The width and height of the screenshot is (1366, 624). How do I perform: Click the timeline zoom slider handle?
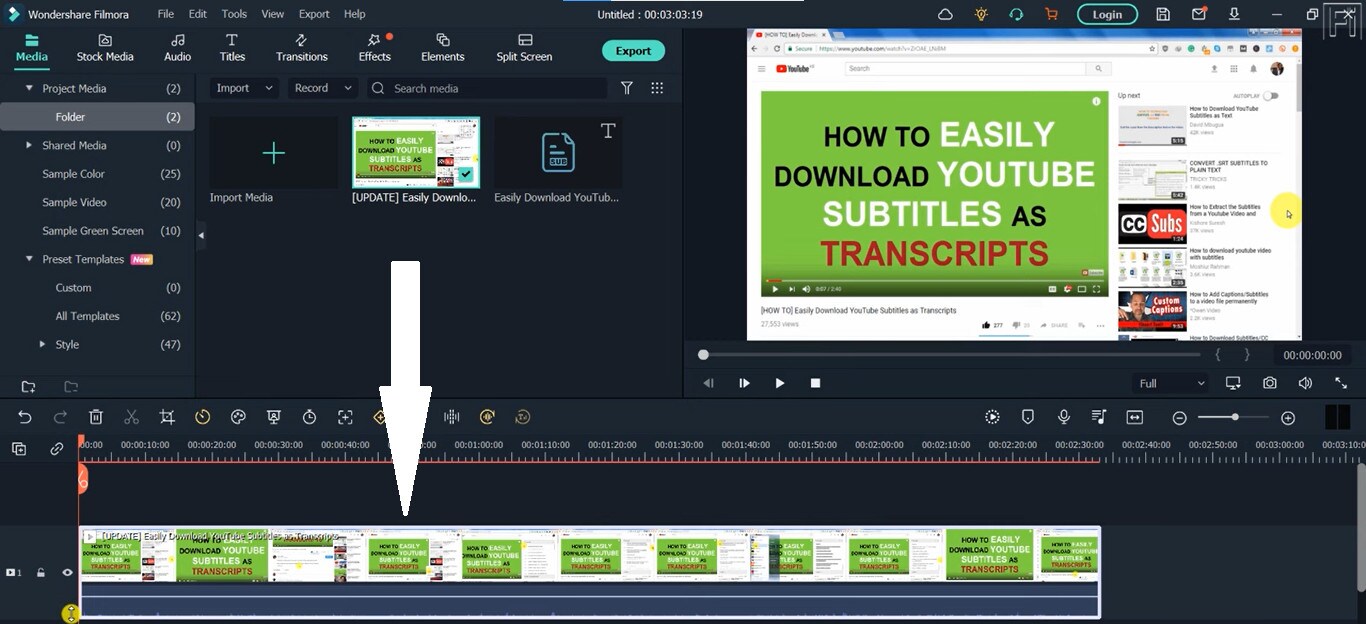[1236, 417]
